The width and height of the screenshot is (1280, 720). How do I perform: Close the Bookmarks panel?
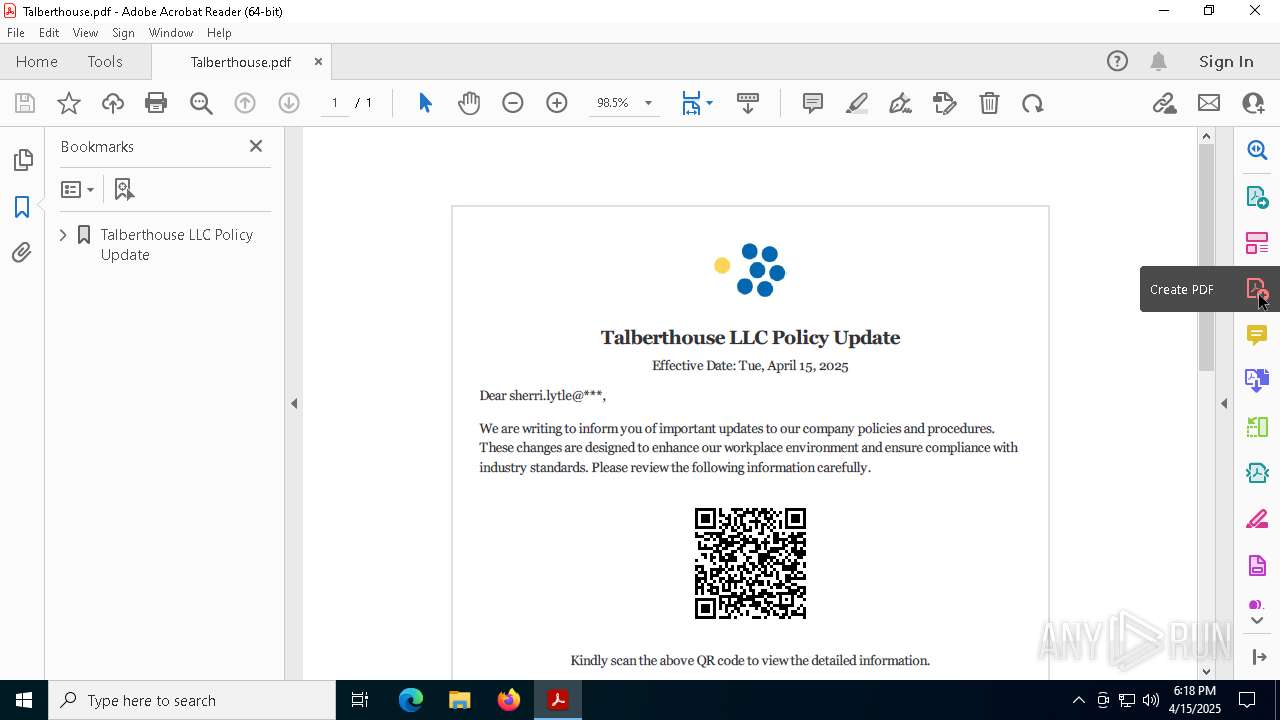point(256,146)
